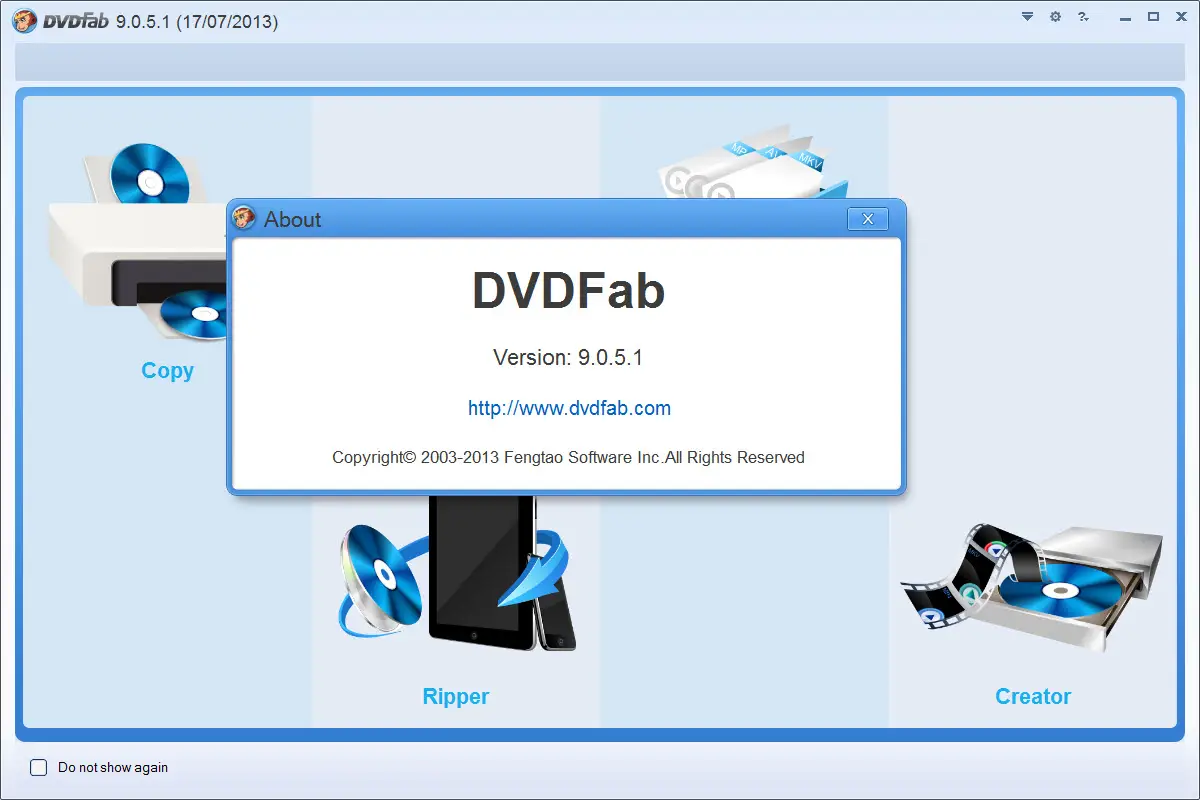Open the http://www.dvdfab.com link
This screenshot has height=800, width=1200.
tap(569, 408)
